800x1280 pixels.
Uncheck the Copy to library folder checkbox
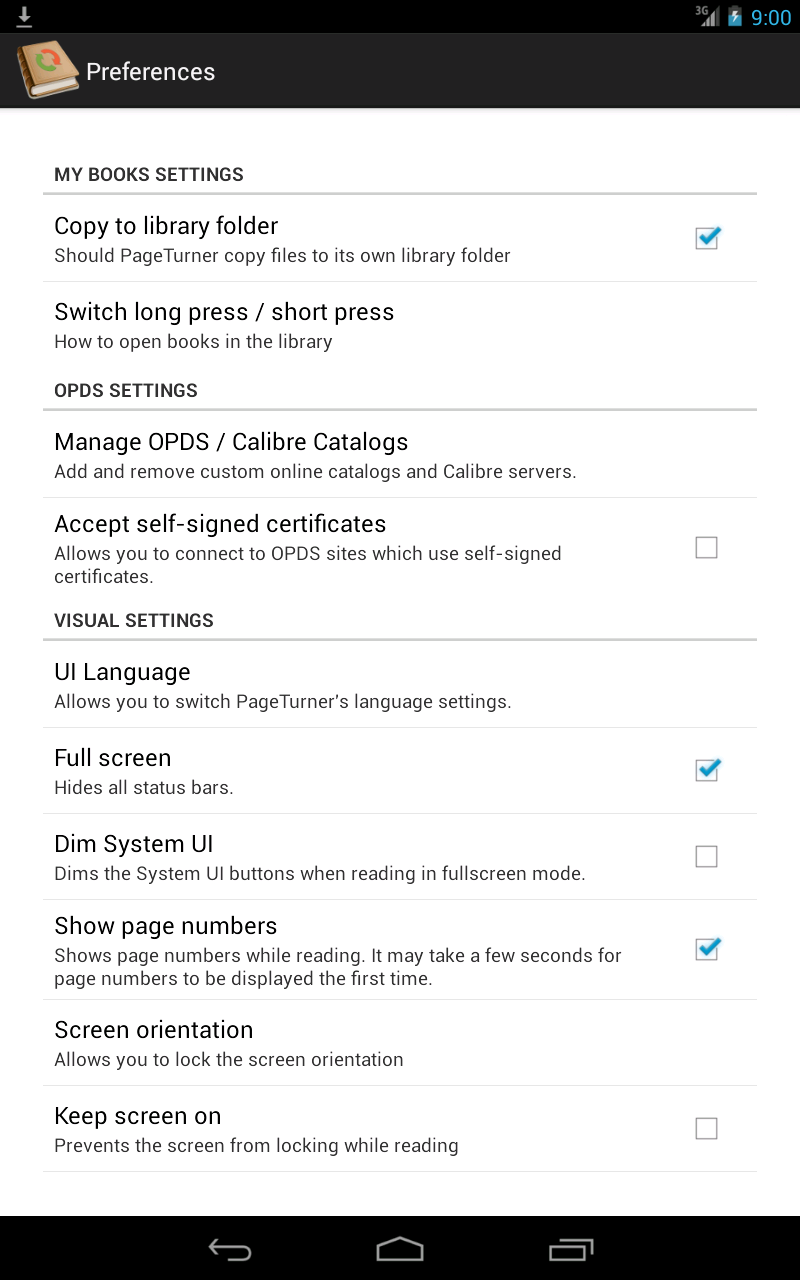tap(707, 238)
